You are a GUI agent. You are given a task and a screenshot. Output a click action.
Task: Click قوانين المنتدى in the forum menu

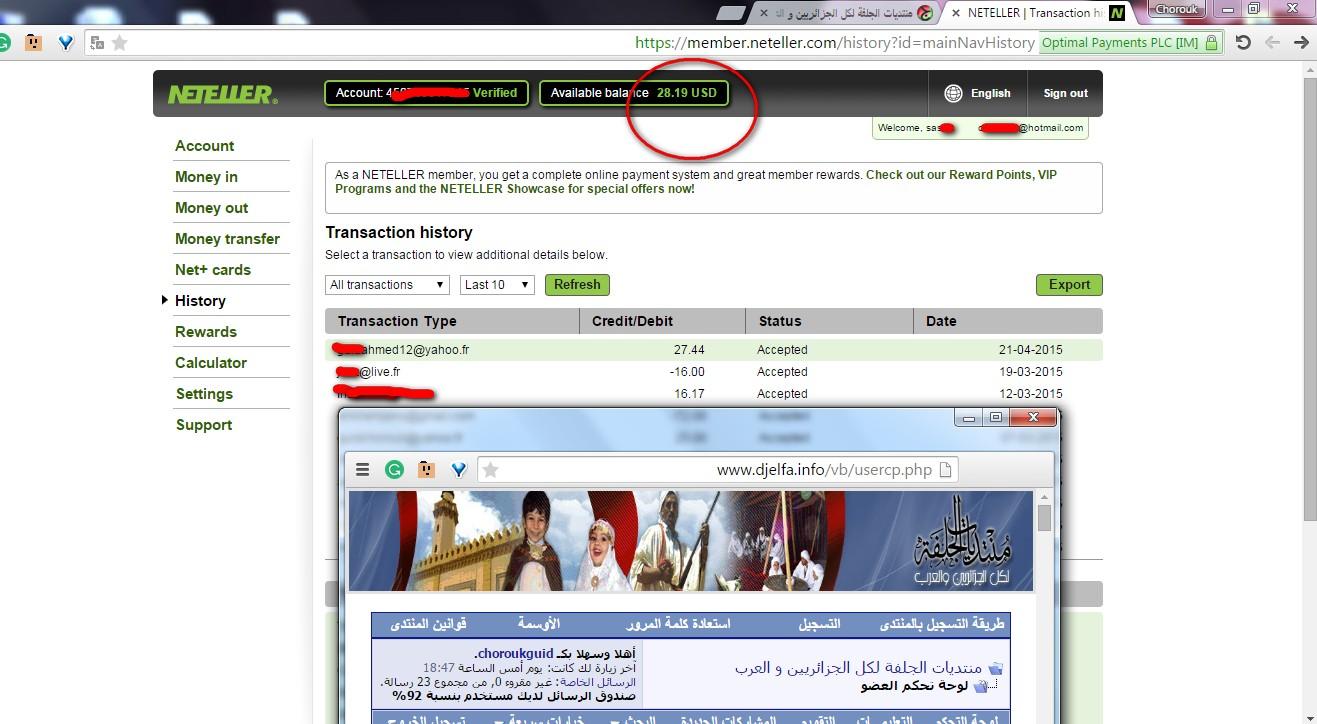(x=428, y=624)
